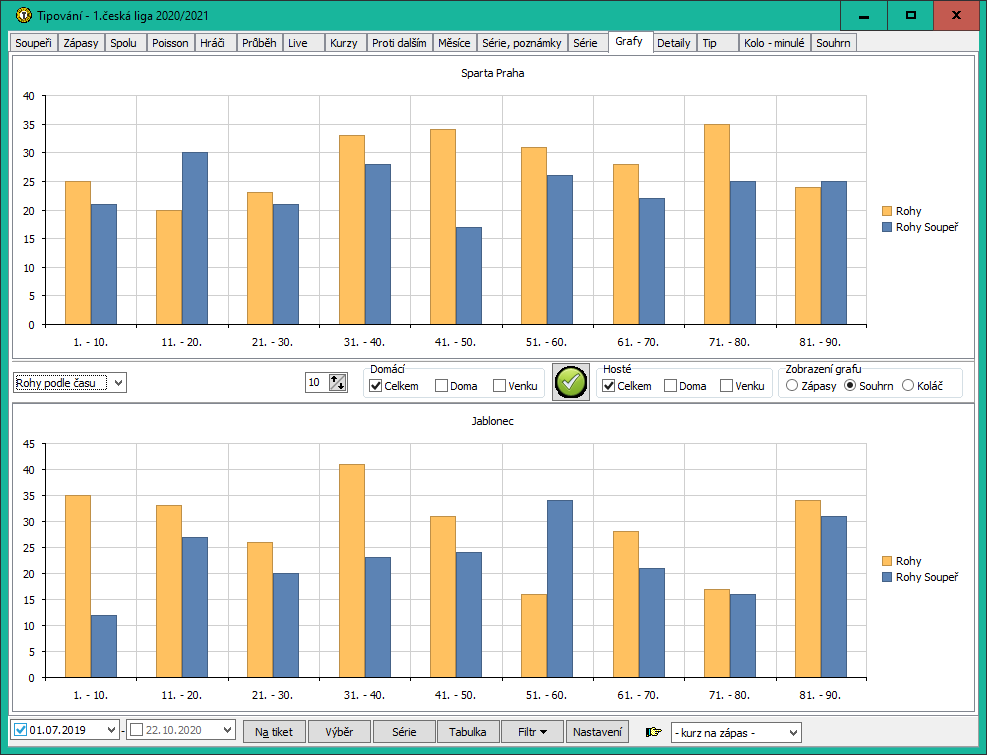Enable the end date 22.10.2020 checkbox
Viewport: 987px width, 755px height.
click(136, 730)
